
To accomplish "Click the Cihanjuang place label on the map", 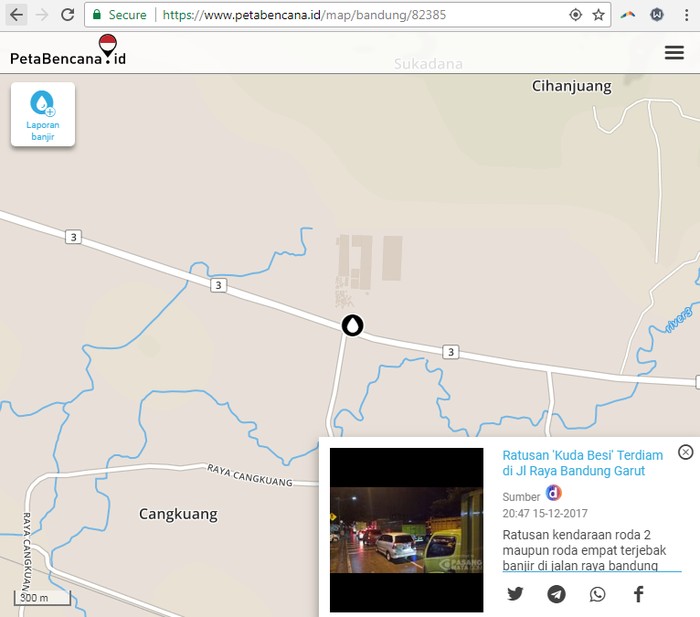I will (571, 86).
